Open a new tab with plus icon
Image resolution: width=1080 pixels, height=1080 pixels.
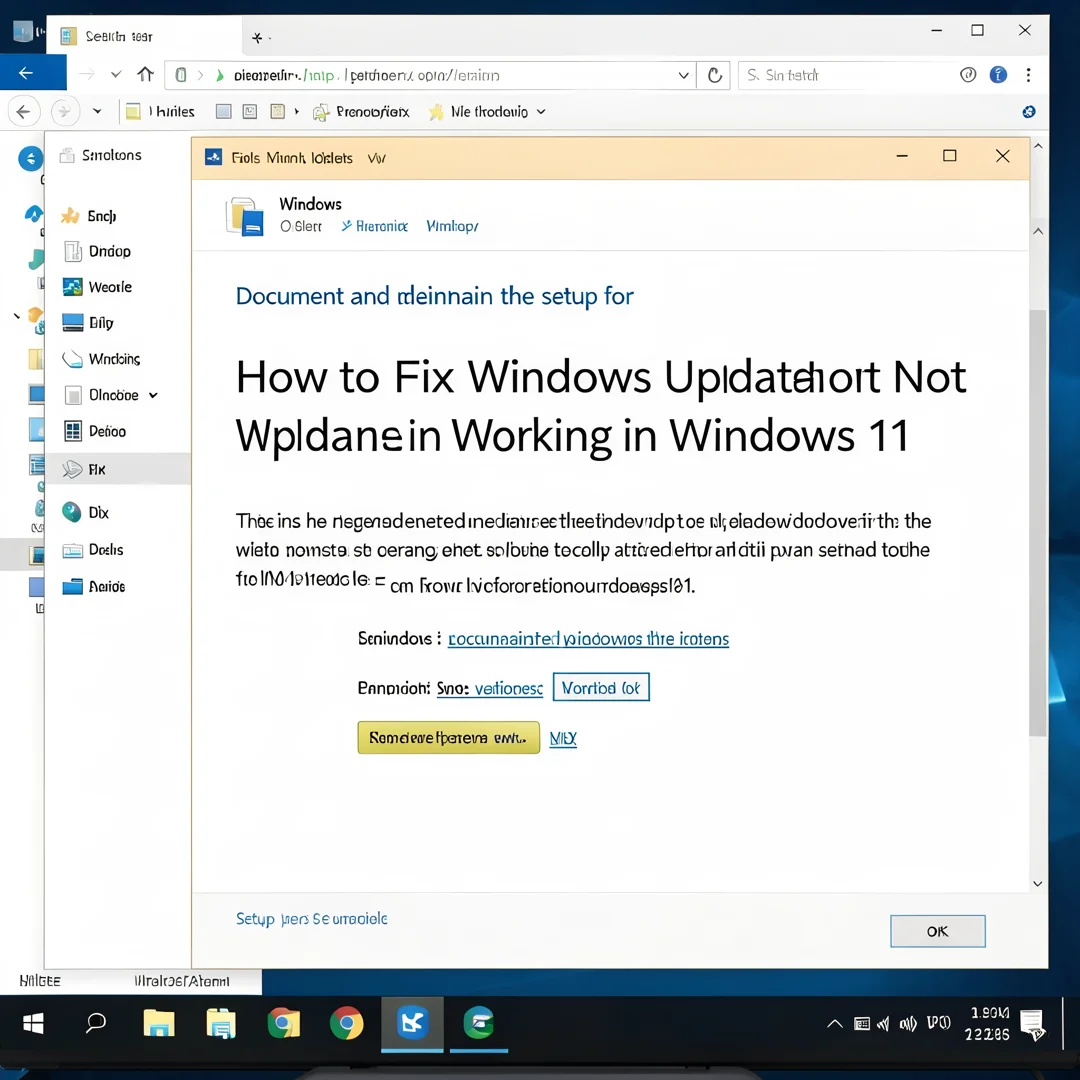click(257, 38)
